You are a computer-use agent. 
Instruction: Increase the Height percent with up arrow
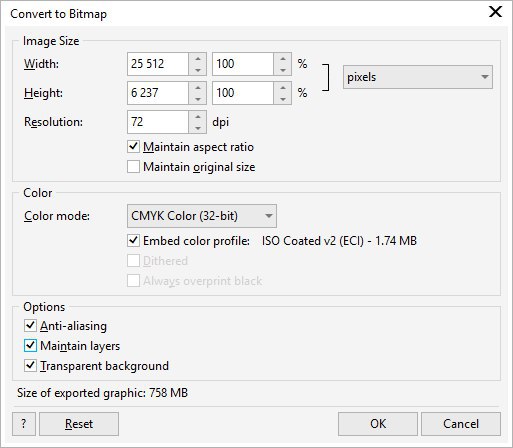click(283, 87)
